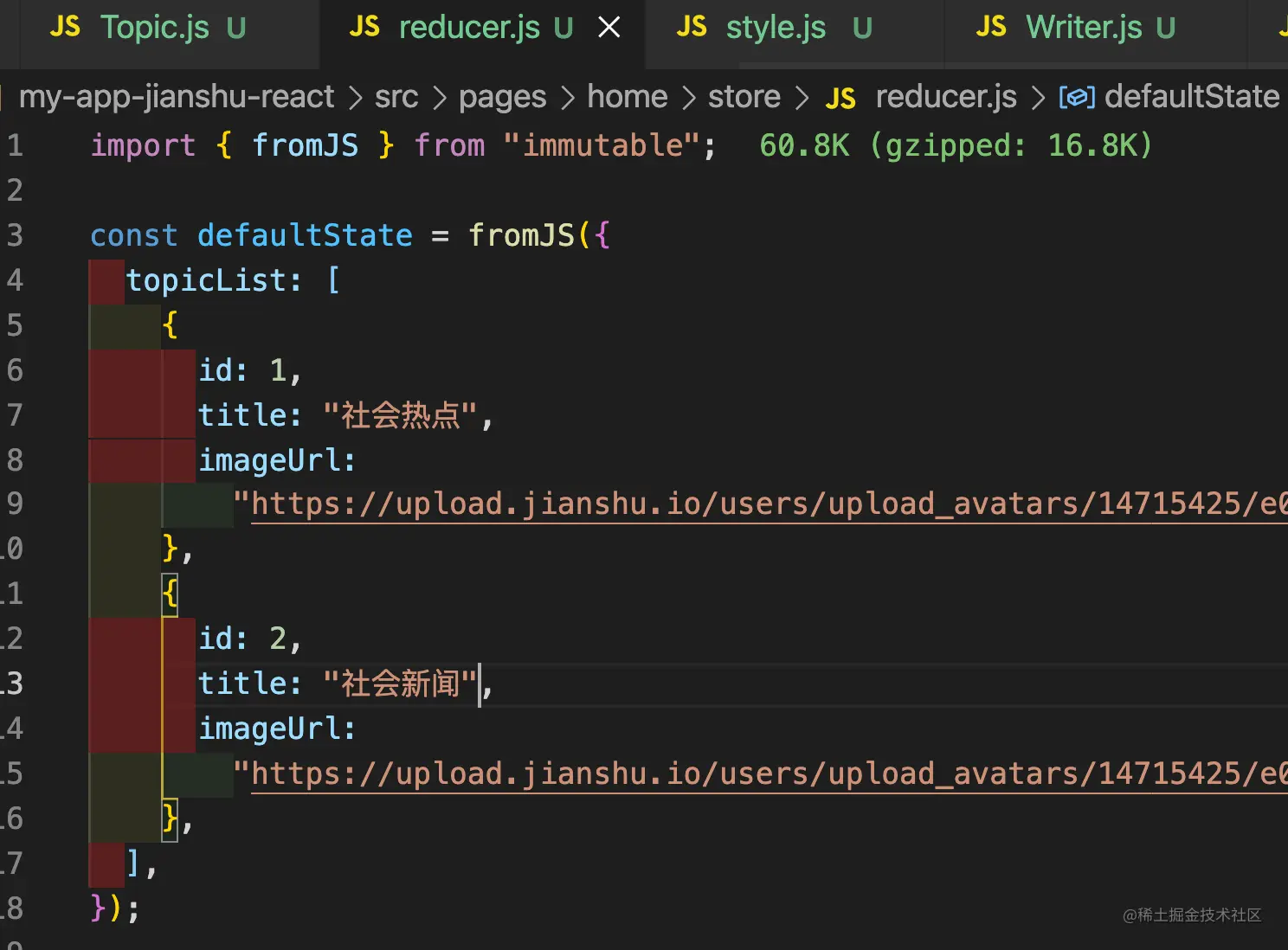Click the const keyword on line 3

134,235
